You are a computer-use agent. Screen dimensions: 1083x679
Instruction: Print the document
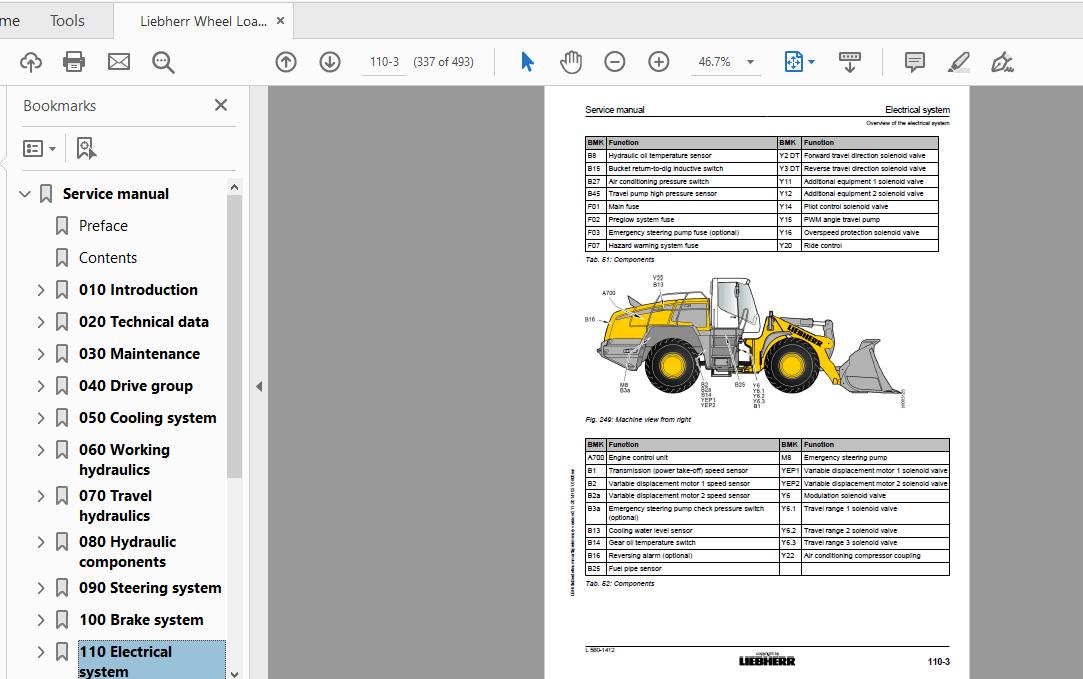click(x=74, y=61)
